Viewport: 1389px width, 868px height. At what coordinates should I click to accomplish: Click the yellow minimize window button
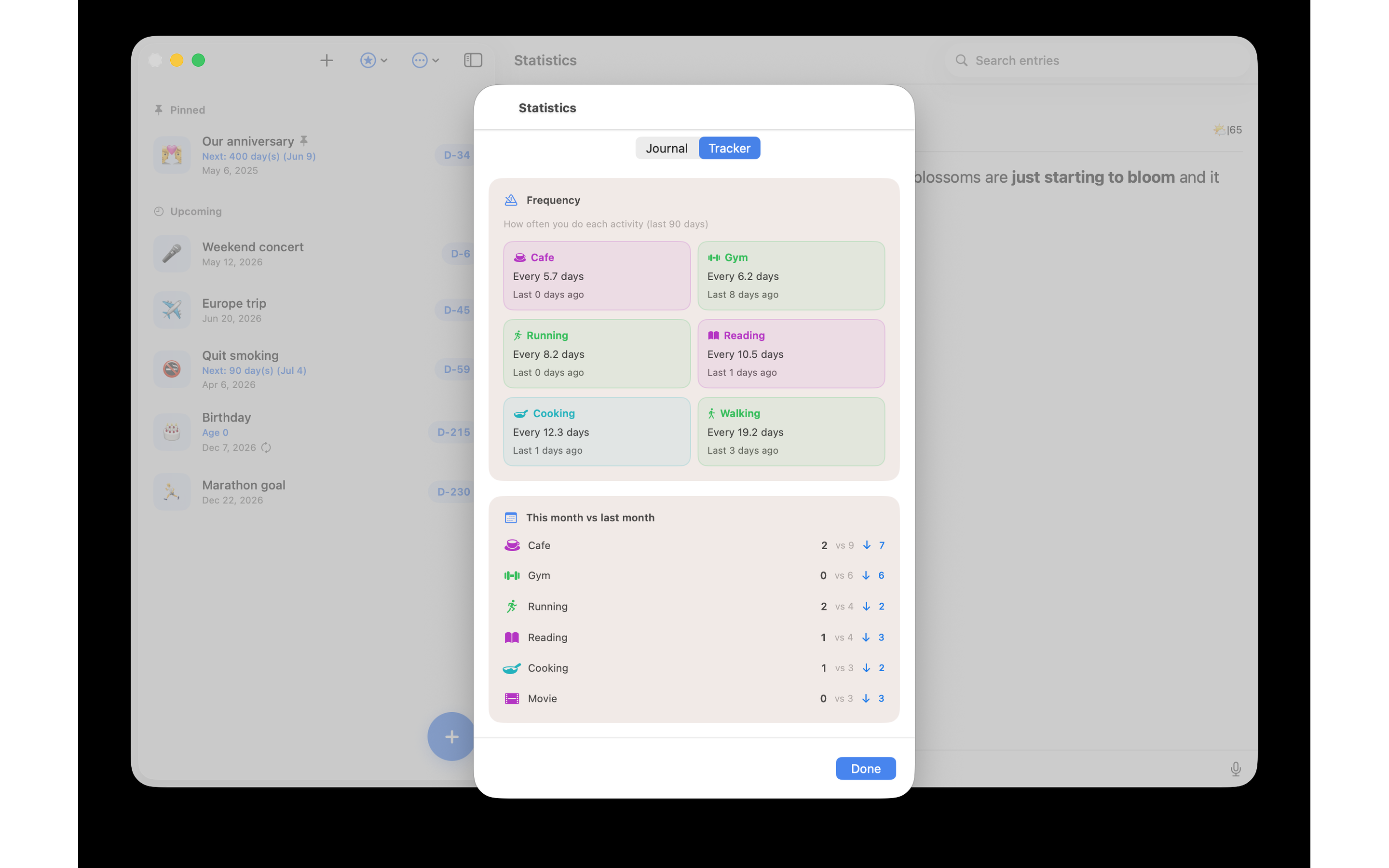[x=177, y=60]
